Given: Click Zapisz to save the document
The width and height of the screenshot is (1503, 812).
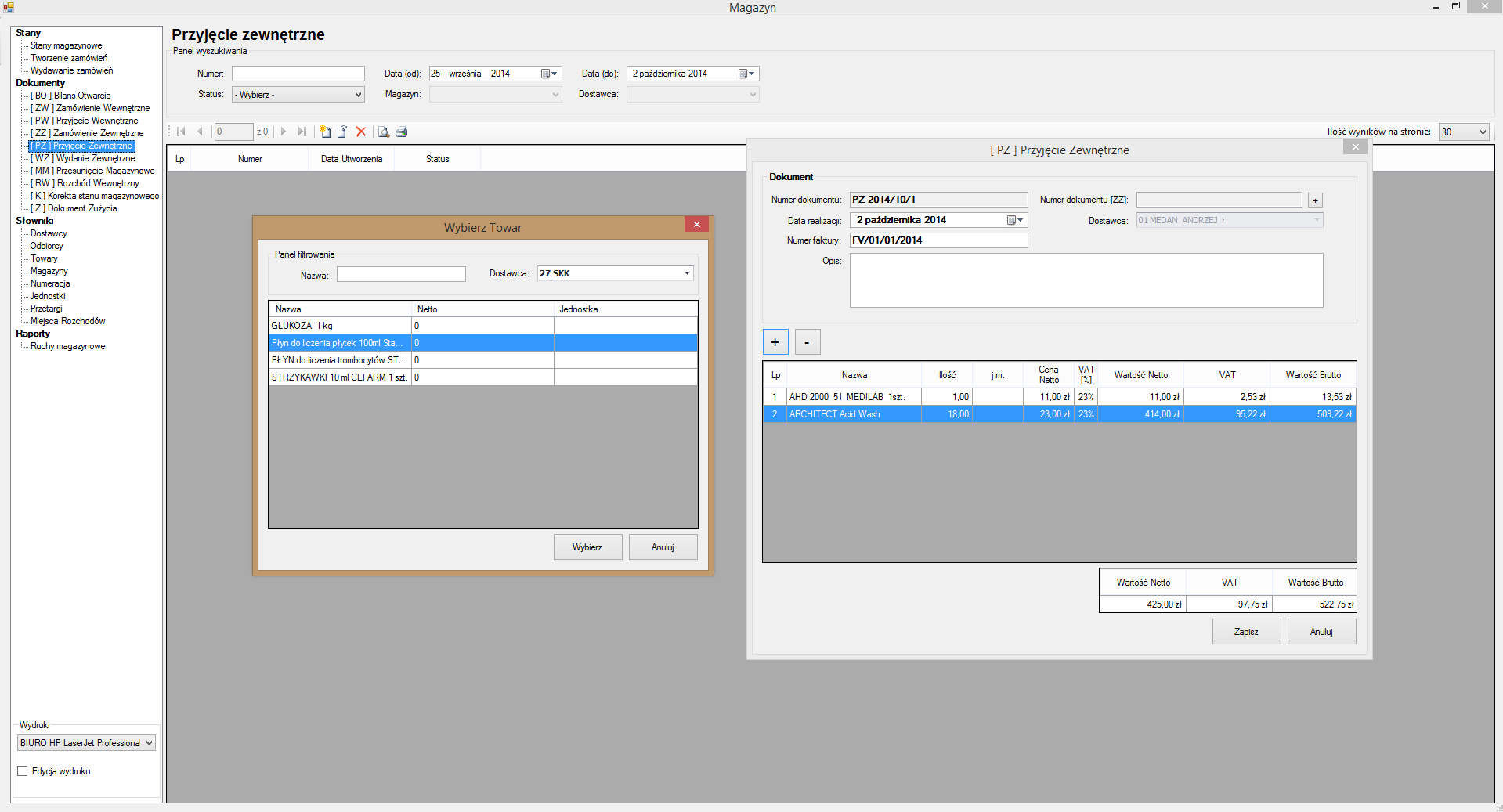Looking at the screenshot, I should [x=1246, y=632].
